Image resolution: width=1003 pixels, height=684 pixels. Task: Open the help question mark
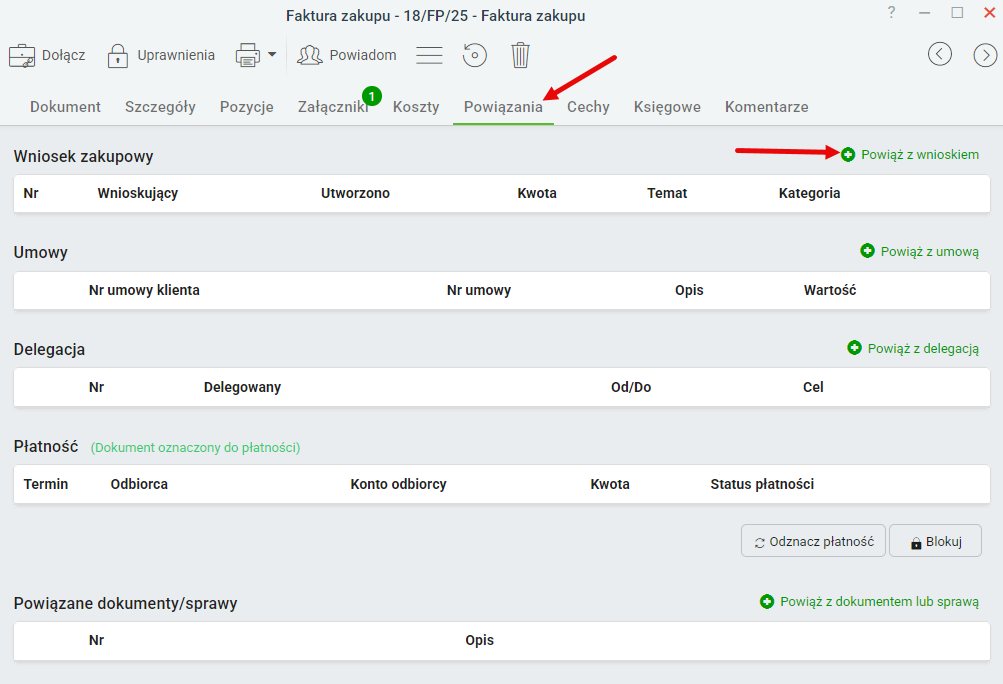coord(892,12)
